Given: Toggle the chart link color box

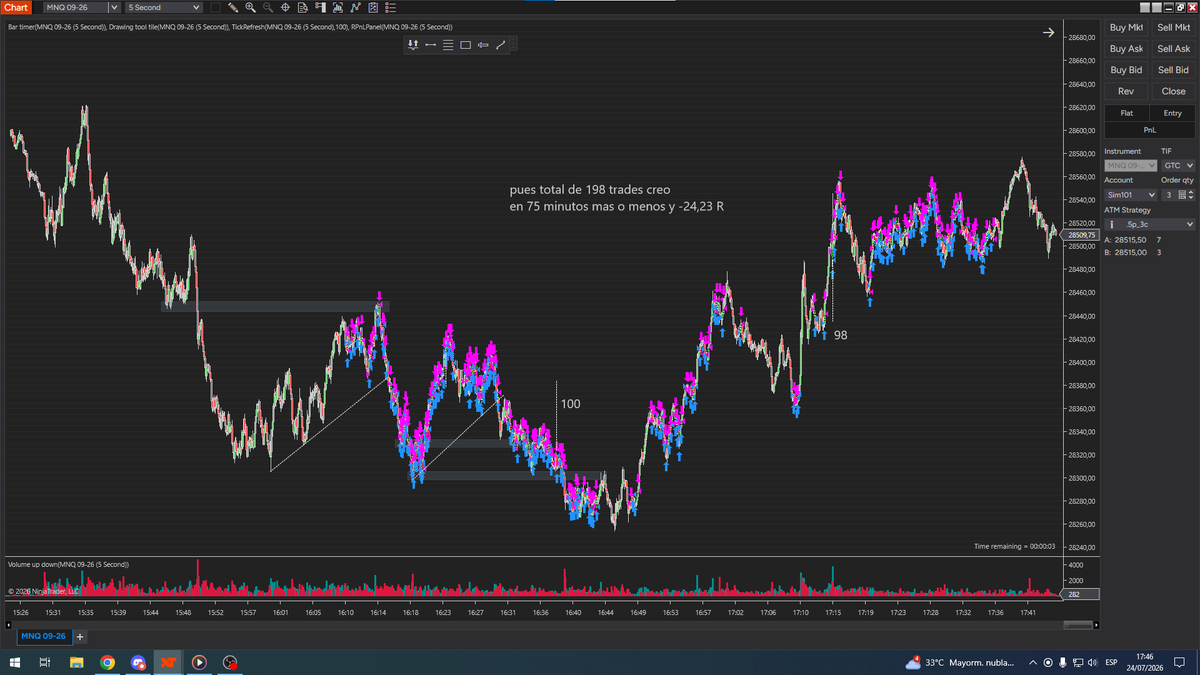Looking at the screenshot, I should click(214, 7).
